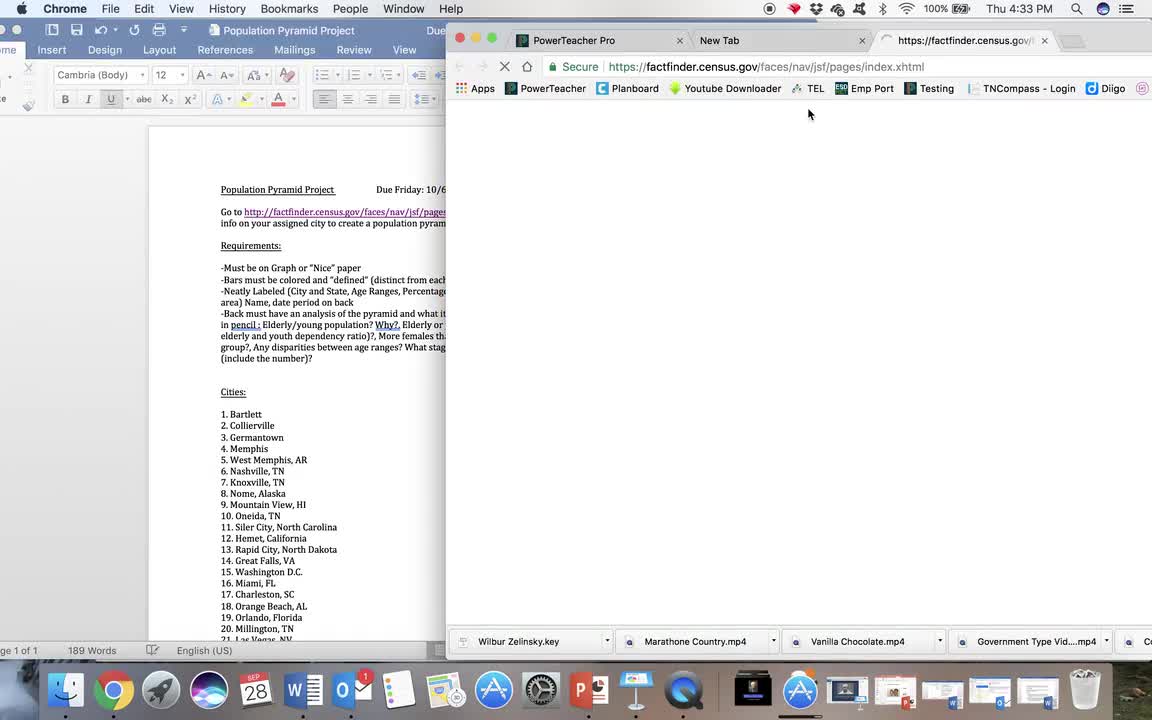Decrease font size in Word

(x=227, y=75)
